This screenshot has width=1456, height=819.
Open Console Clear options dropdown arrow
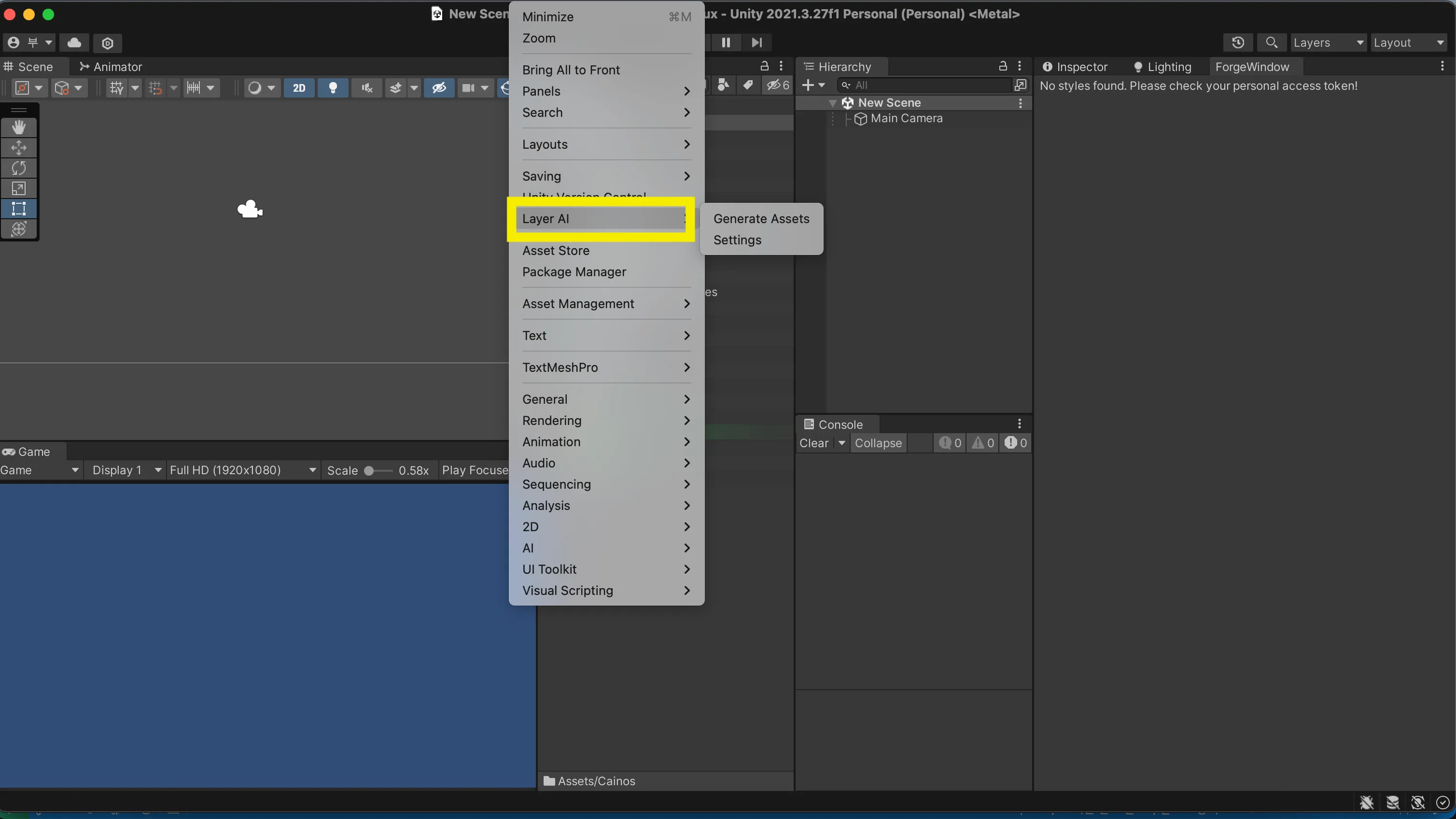tap(841, 443)
